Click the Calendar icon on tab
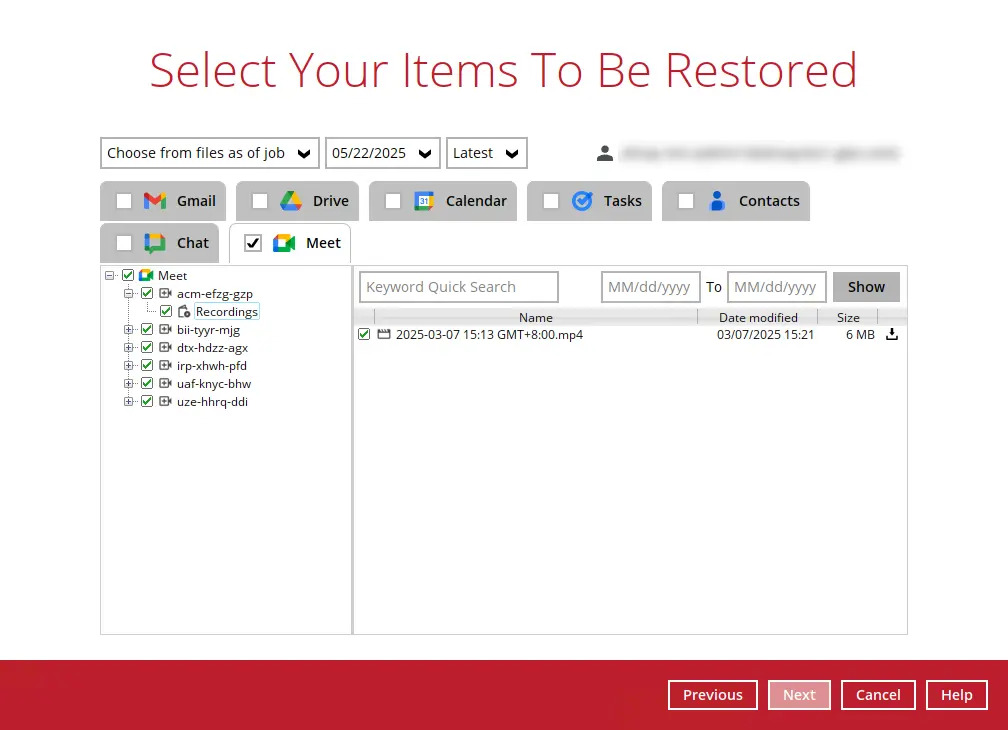Screen dimensions: 1008x730 point(424,201)
